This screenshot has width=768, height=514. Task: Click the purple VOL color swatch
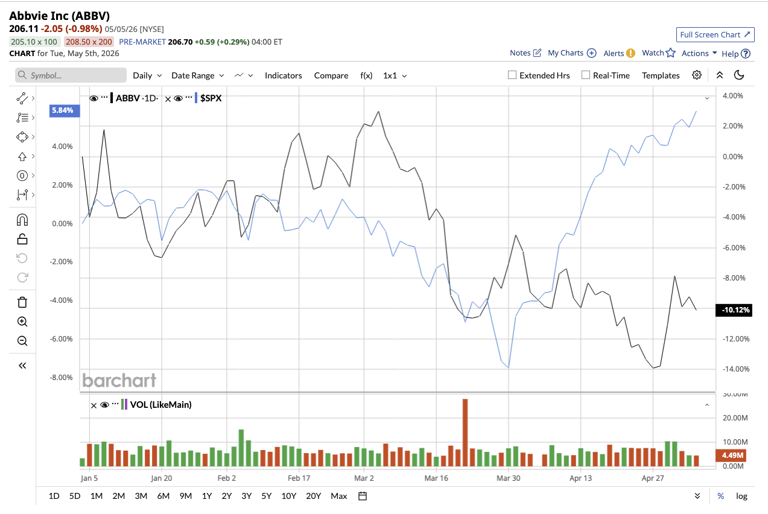(x=126, y=405)
